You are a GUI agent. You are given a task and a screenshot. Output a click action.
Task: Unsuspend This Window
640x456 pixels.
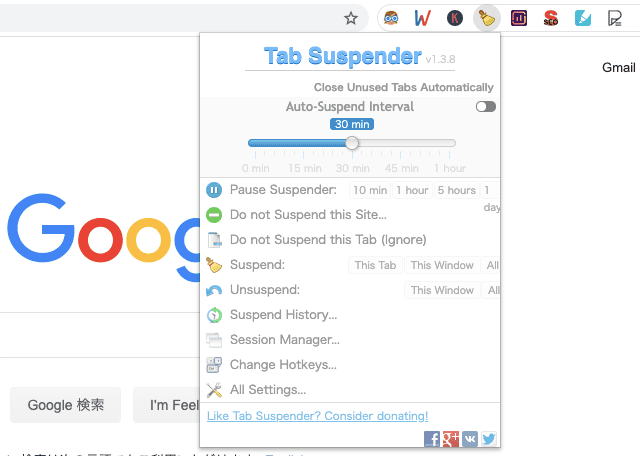(x=442, y=290)
